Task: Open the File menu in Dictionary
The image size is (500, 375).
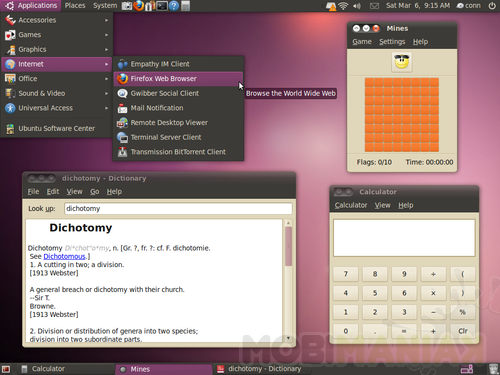Action: [x=33, y=192]
